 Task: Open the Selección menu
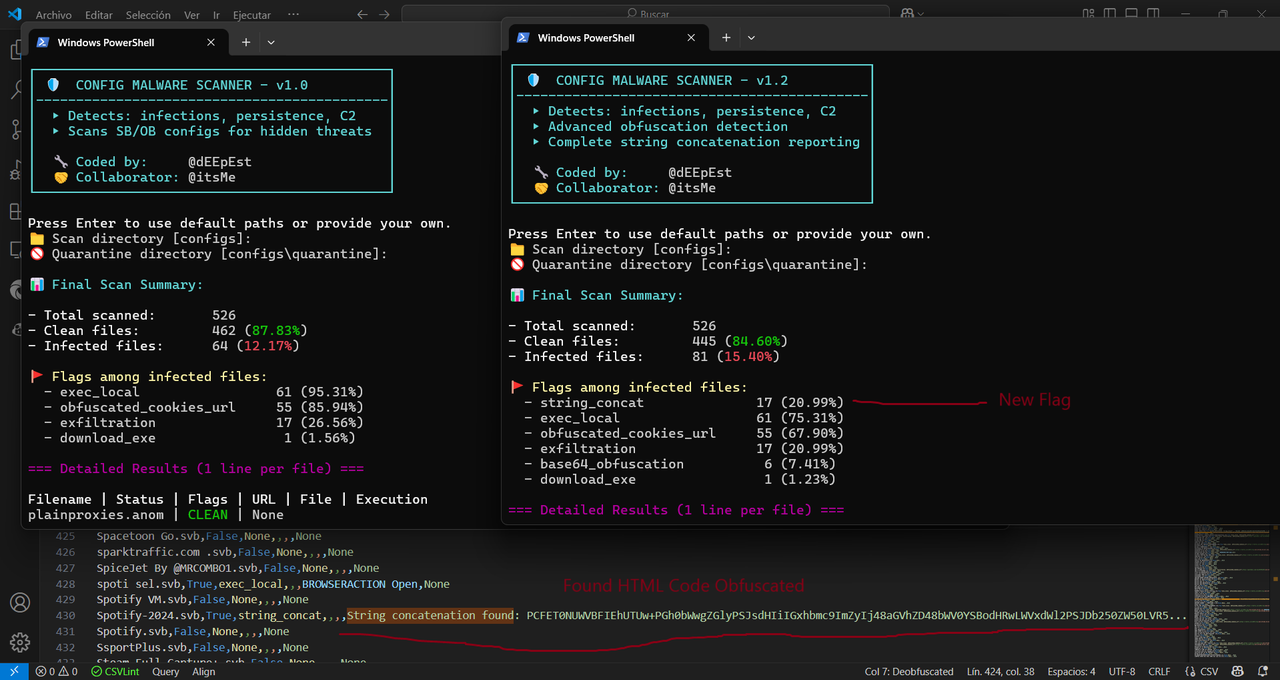148,15
